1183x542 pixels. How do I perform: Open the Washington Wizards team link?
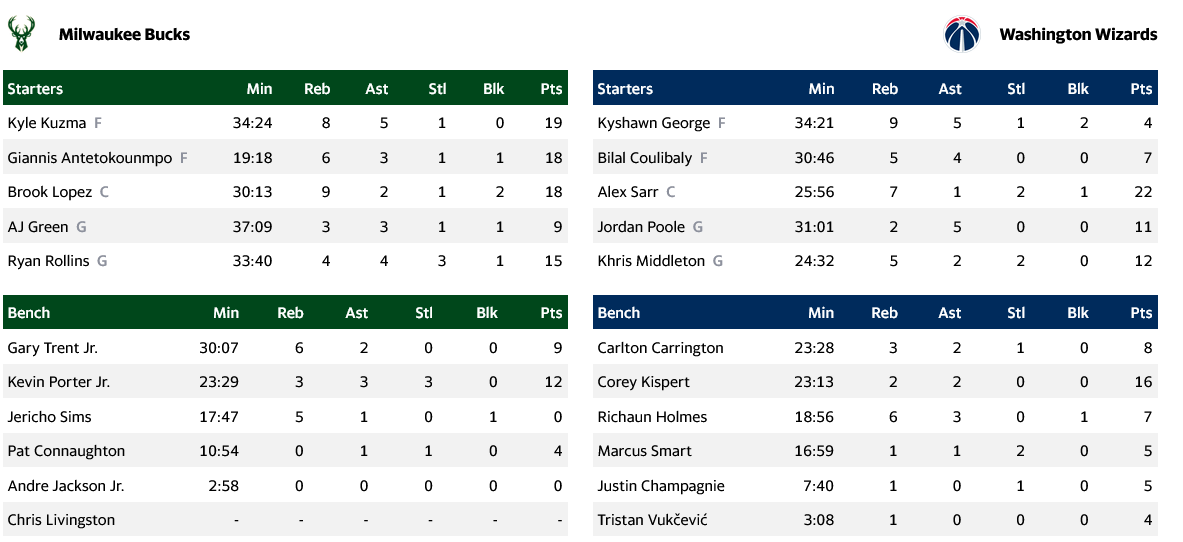(x=1078, y=34)
